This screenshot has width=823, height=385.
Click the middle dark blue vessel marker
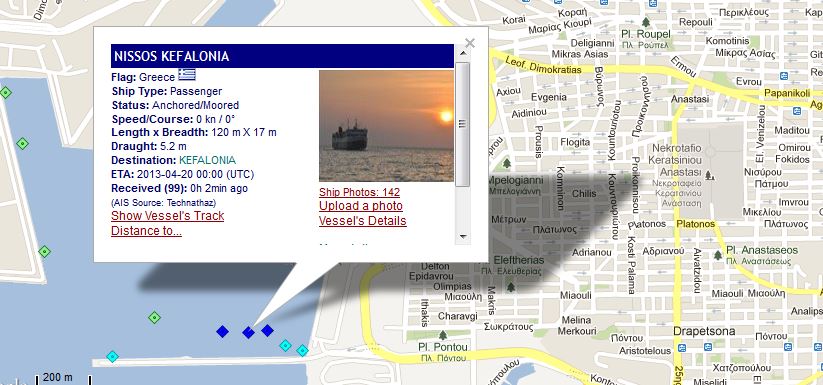coord(248,333)
